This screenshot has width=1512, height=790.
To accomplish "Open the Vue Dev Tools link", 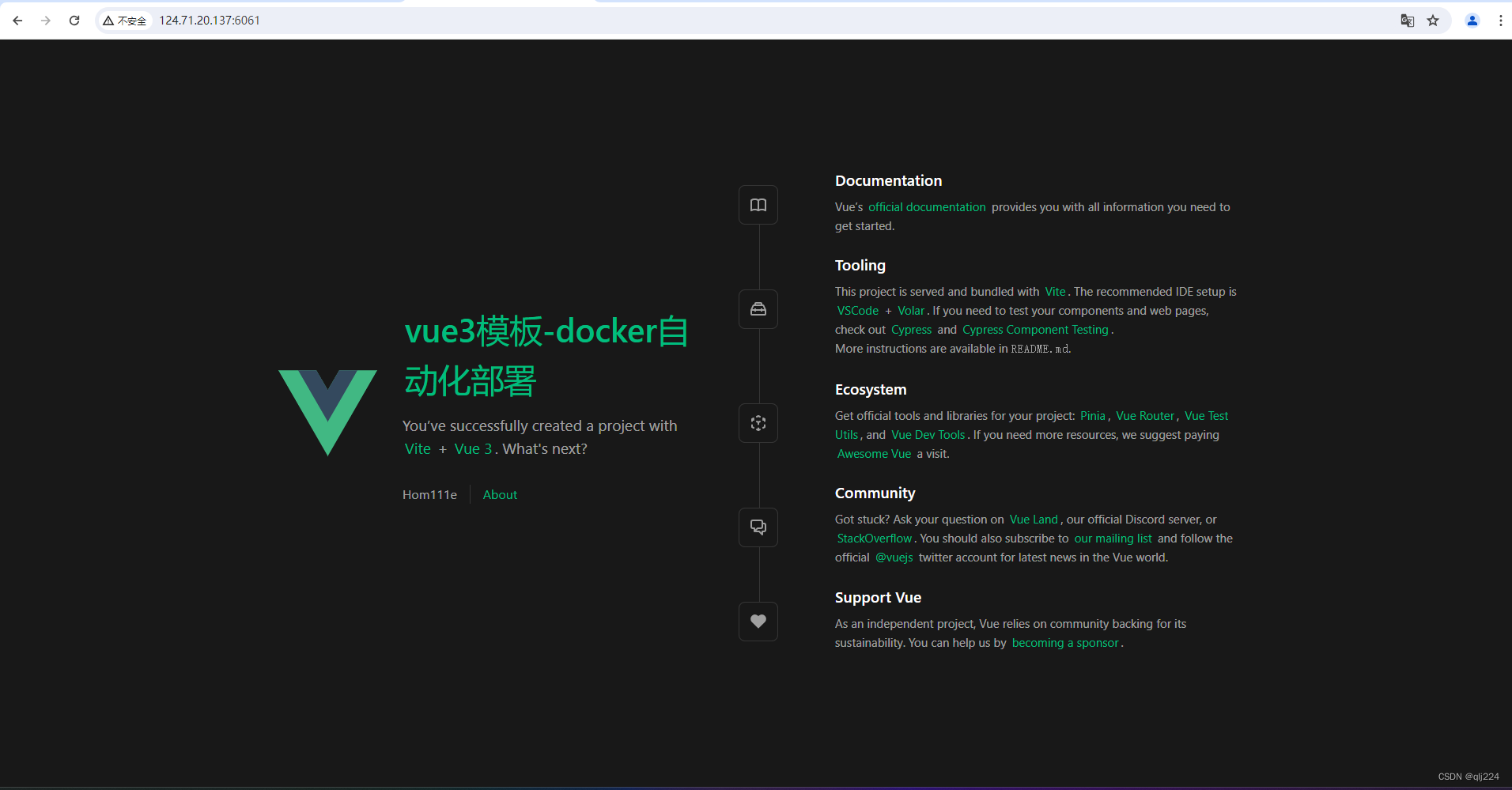I will pos(928,435).
